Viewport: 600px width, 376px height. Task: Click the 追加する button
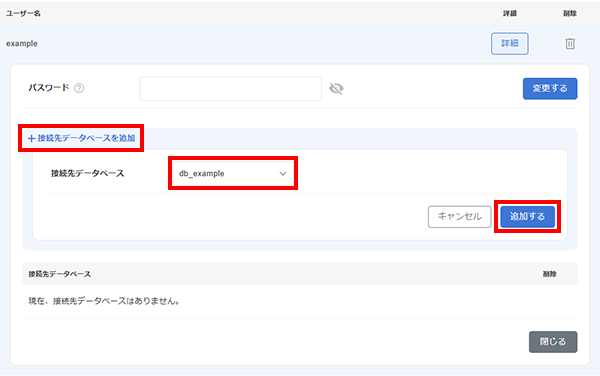pyautogui.click(x=527, y=216)
